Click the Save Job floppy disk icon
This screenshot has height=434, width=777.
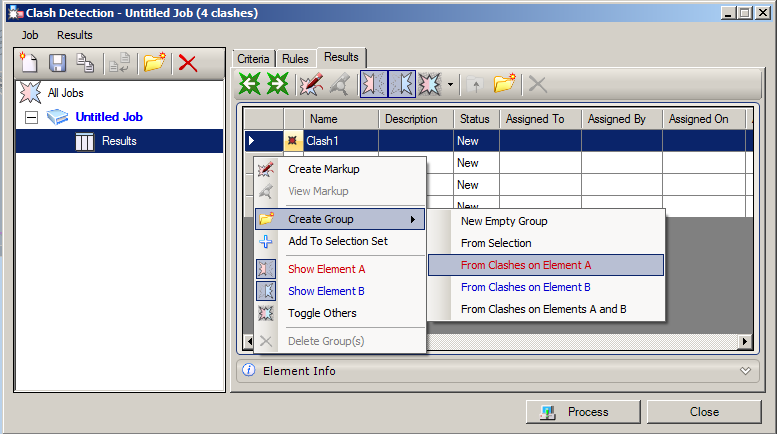[57, 63]
